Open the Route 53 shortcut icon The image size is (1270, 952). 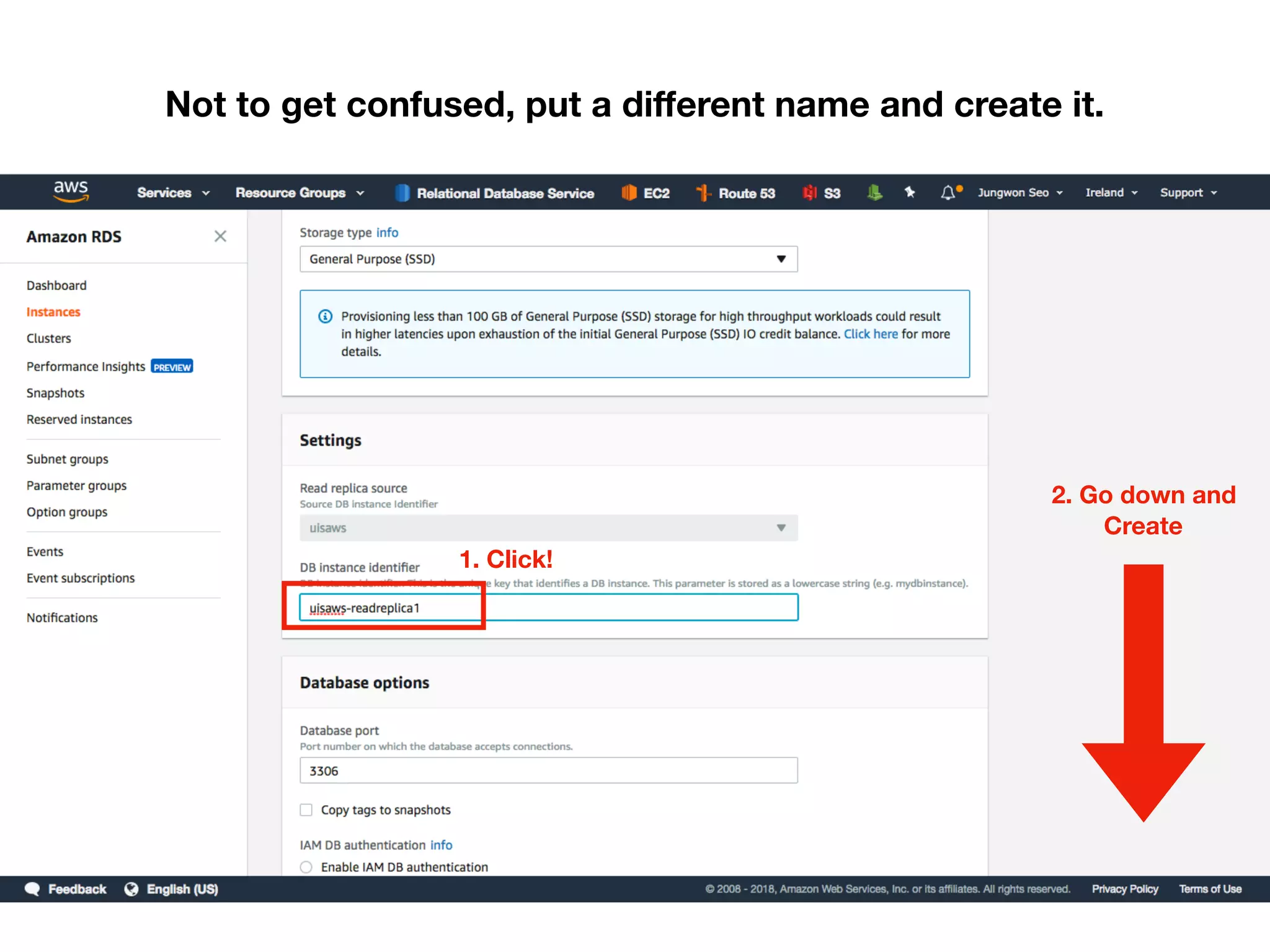703,193
